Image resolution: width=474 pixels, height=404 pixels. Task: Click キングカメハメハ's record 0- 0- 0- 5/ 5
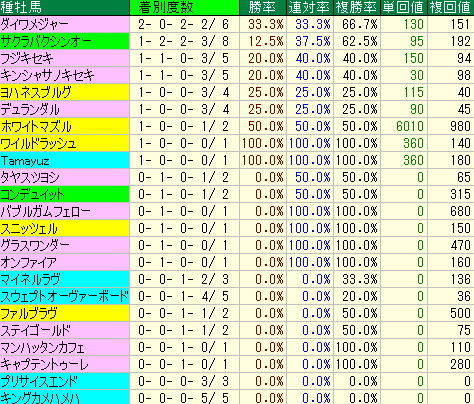(184, 398)
